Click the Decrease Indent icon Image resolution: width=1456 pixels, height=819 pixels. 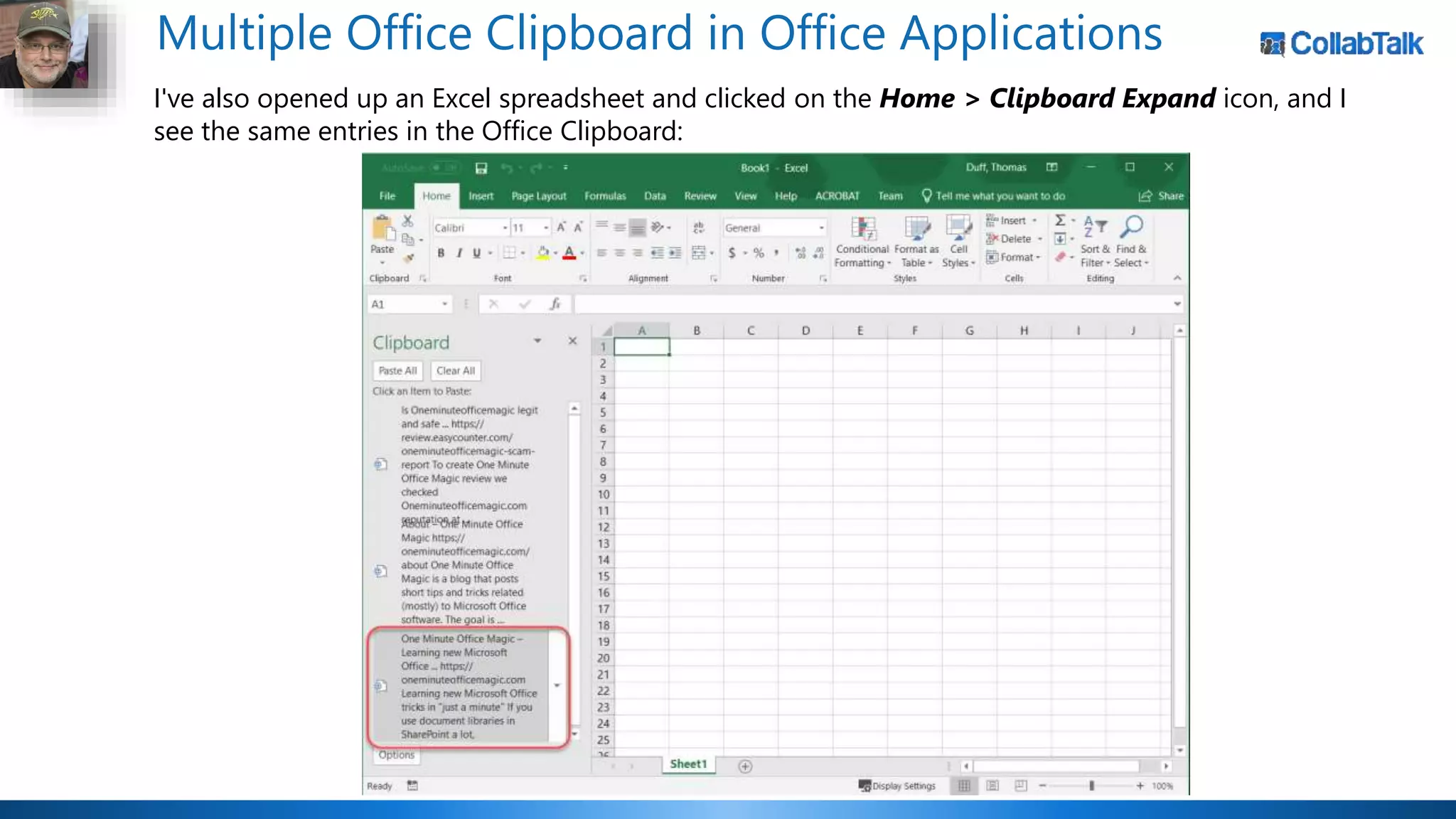click(x=657, y=252)
